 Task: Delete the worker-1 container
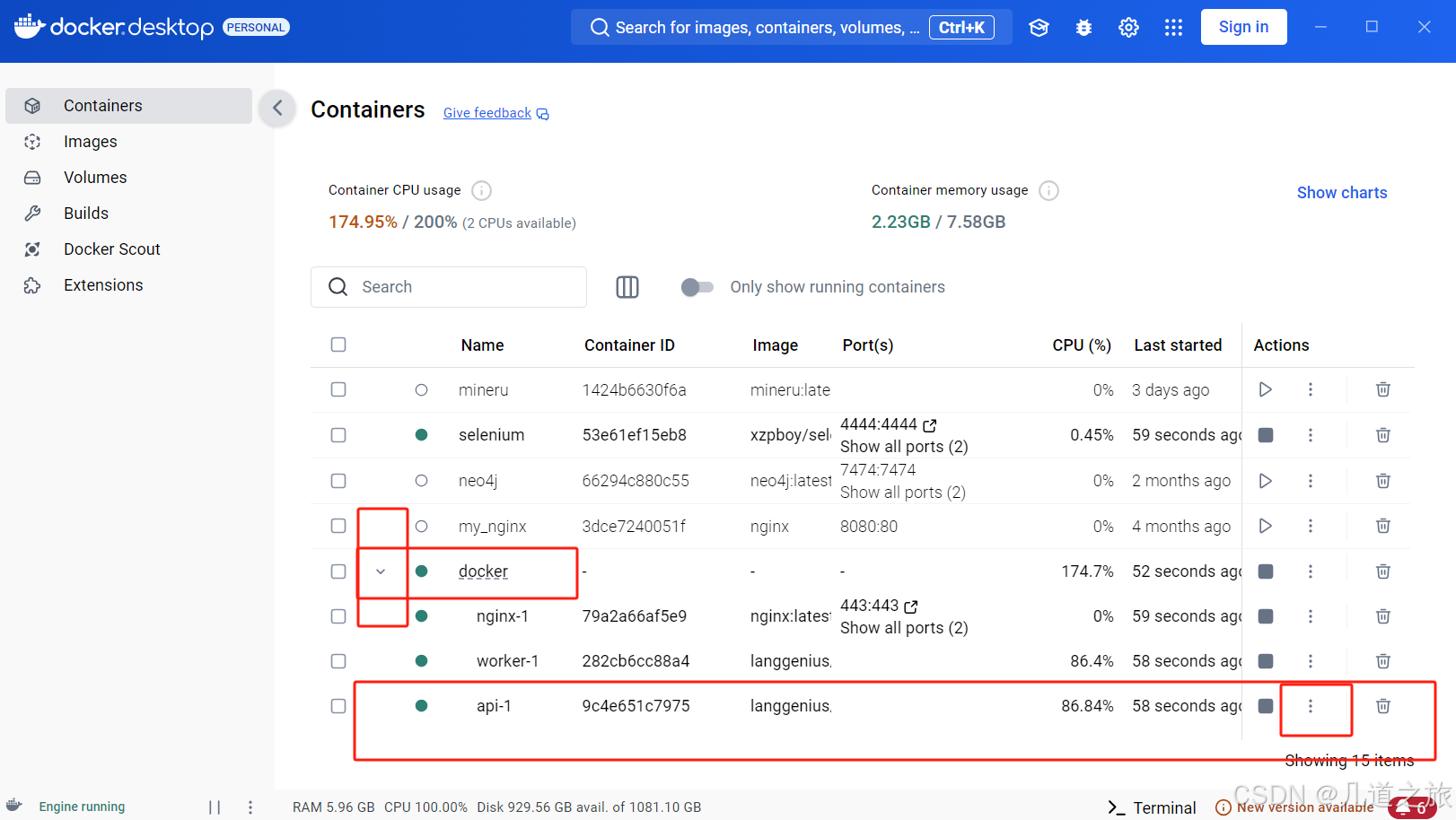tap(1383, 661)
